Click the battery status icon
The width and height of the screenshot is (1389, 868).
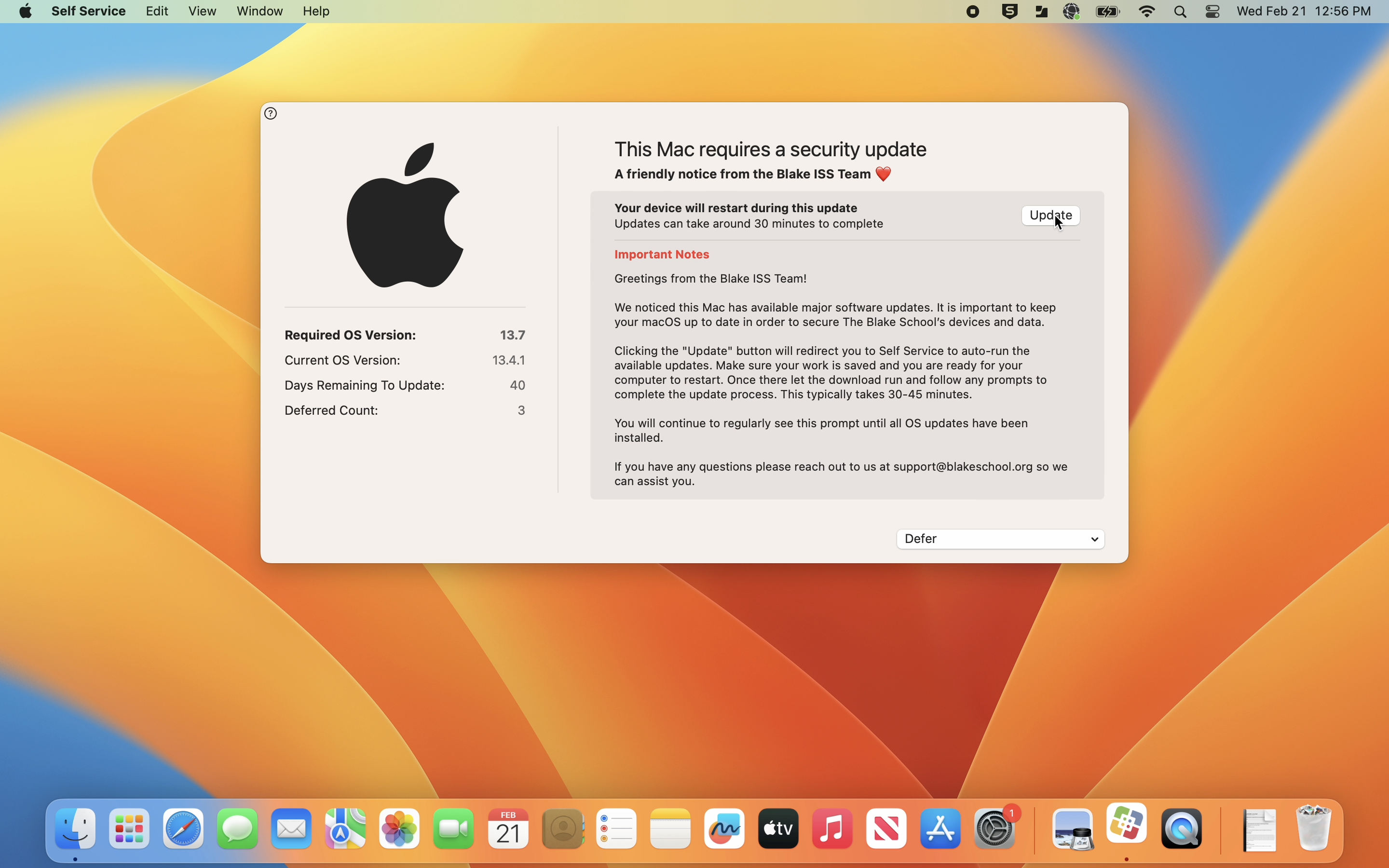[1108, 12]
